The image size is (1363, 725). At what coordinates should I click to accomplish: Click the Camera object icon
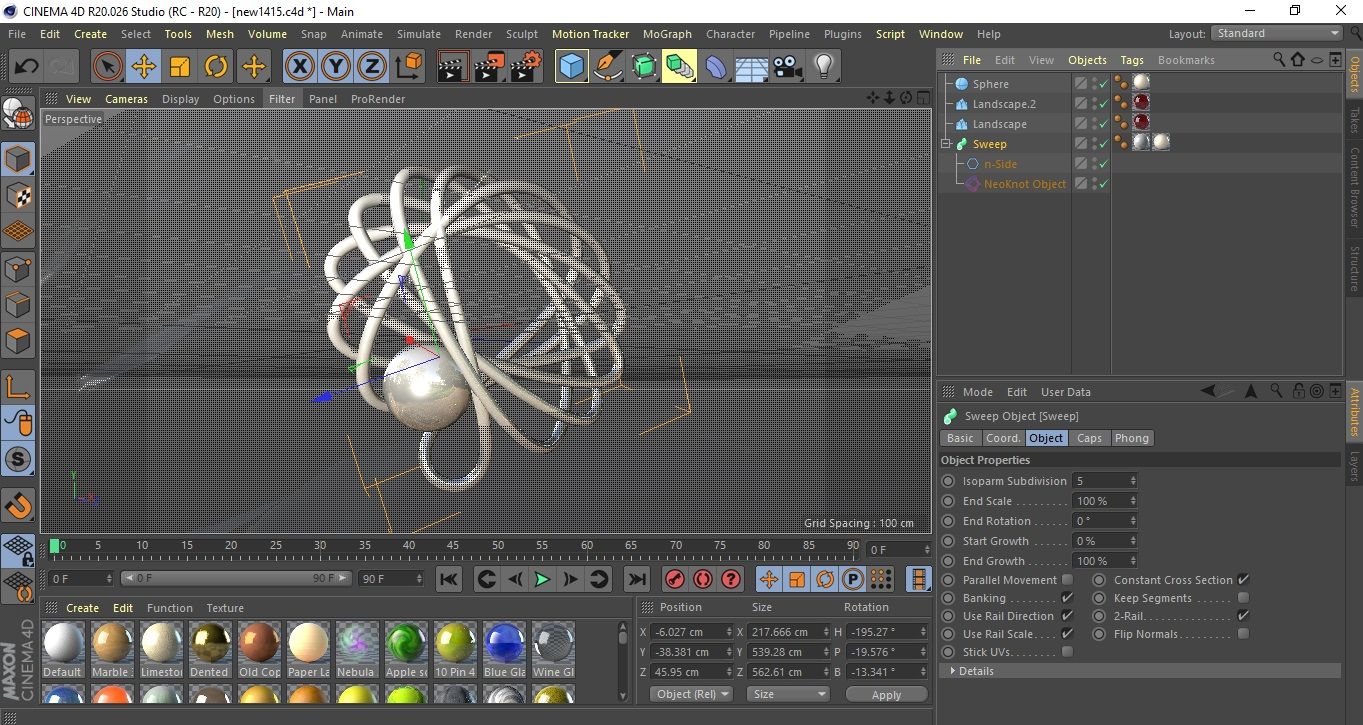pyautogui.click(x=787, y=67)
